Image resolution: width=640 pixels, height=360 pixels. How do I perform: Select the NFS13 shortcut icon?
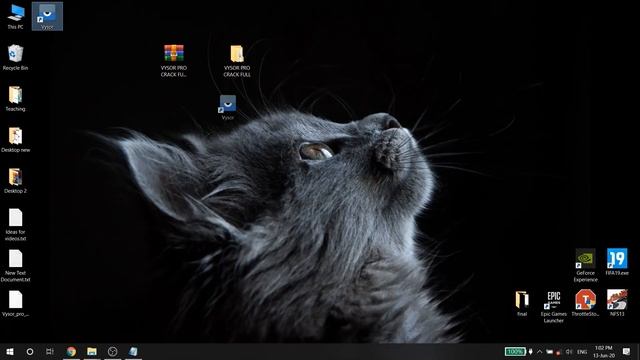click(x=617, y=303)
